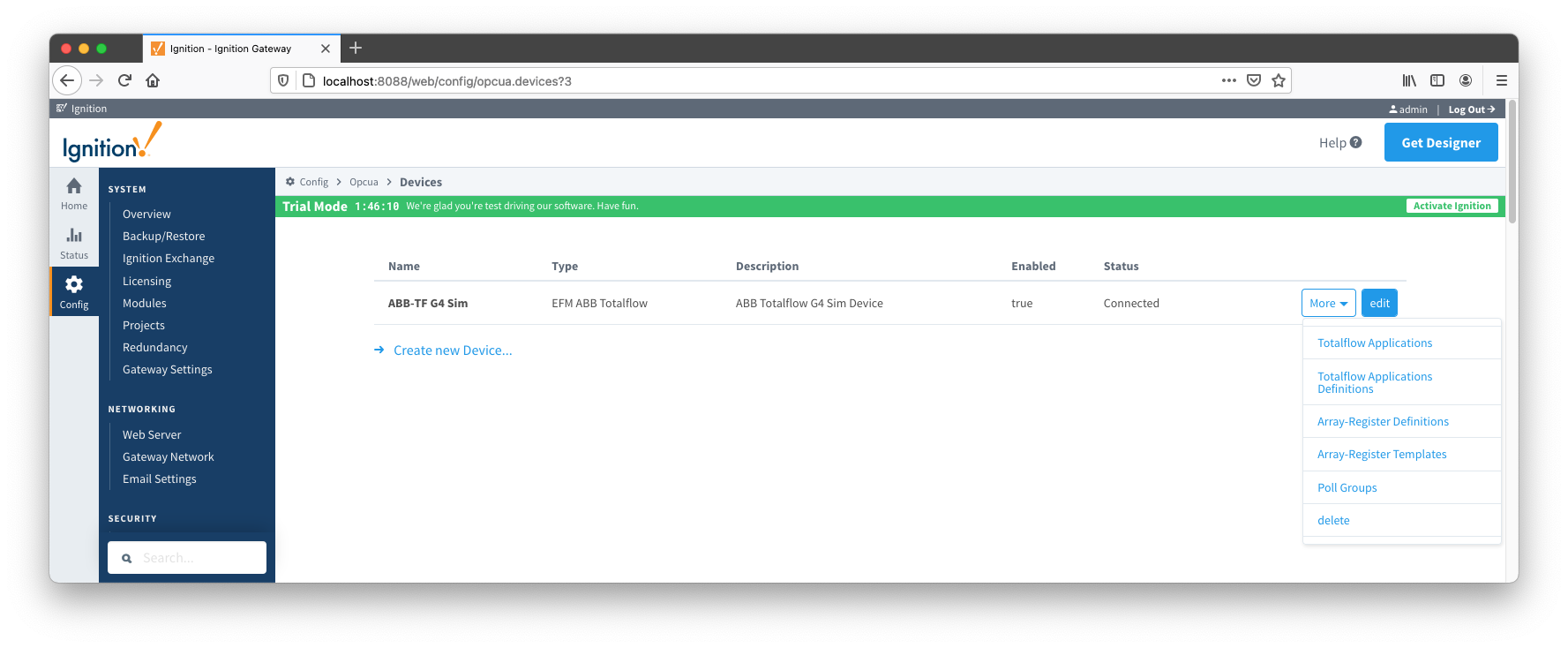Open the page actions ellipsis menu

coord(1229,80)
